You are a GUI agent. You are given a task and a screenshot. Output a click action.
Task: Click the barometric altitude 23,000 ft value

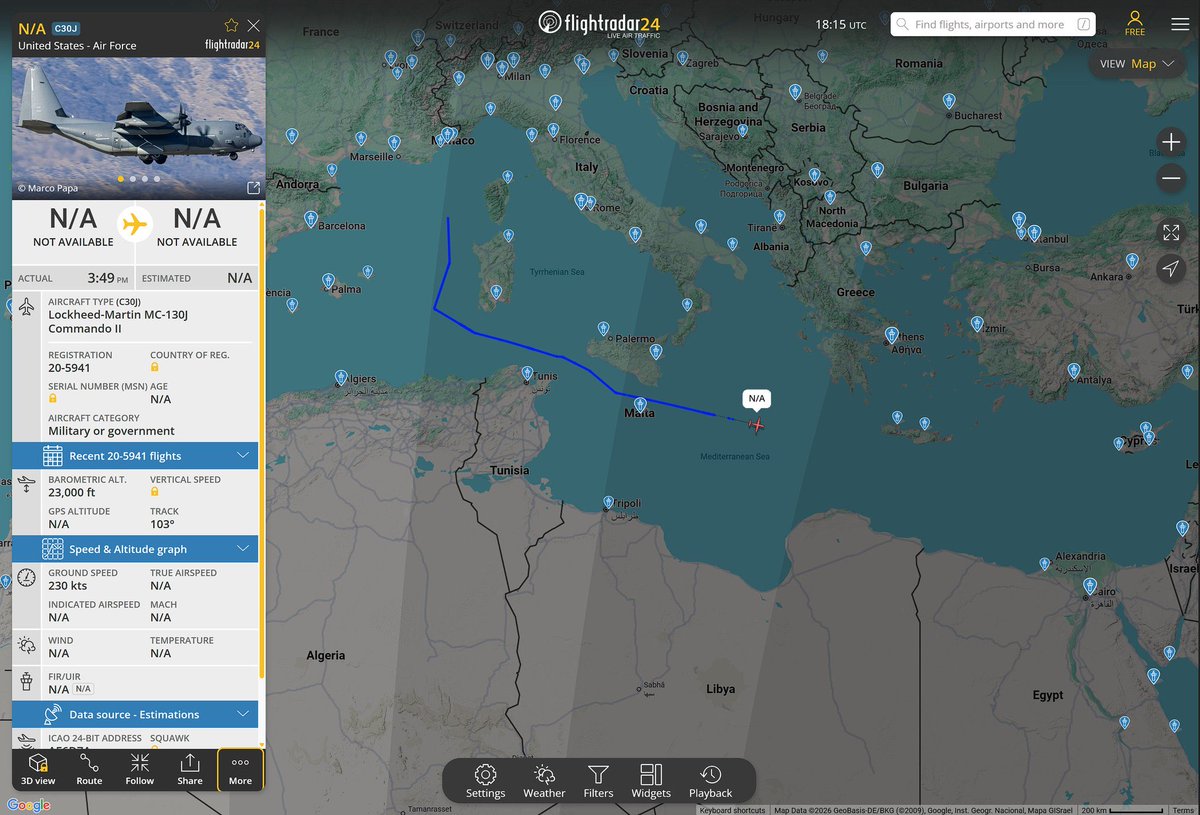pyautogui.click(x=72, y=492)
